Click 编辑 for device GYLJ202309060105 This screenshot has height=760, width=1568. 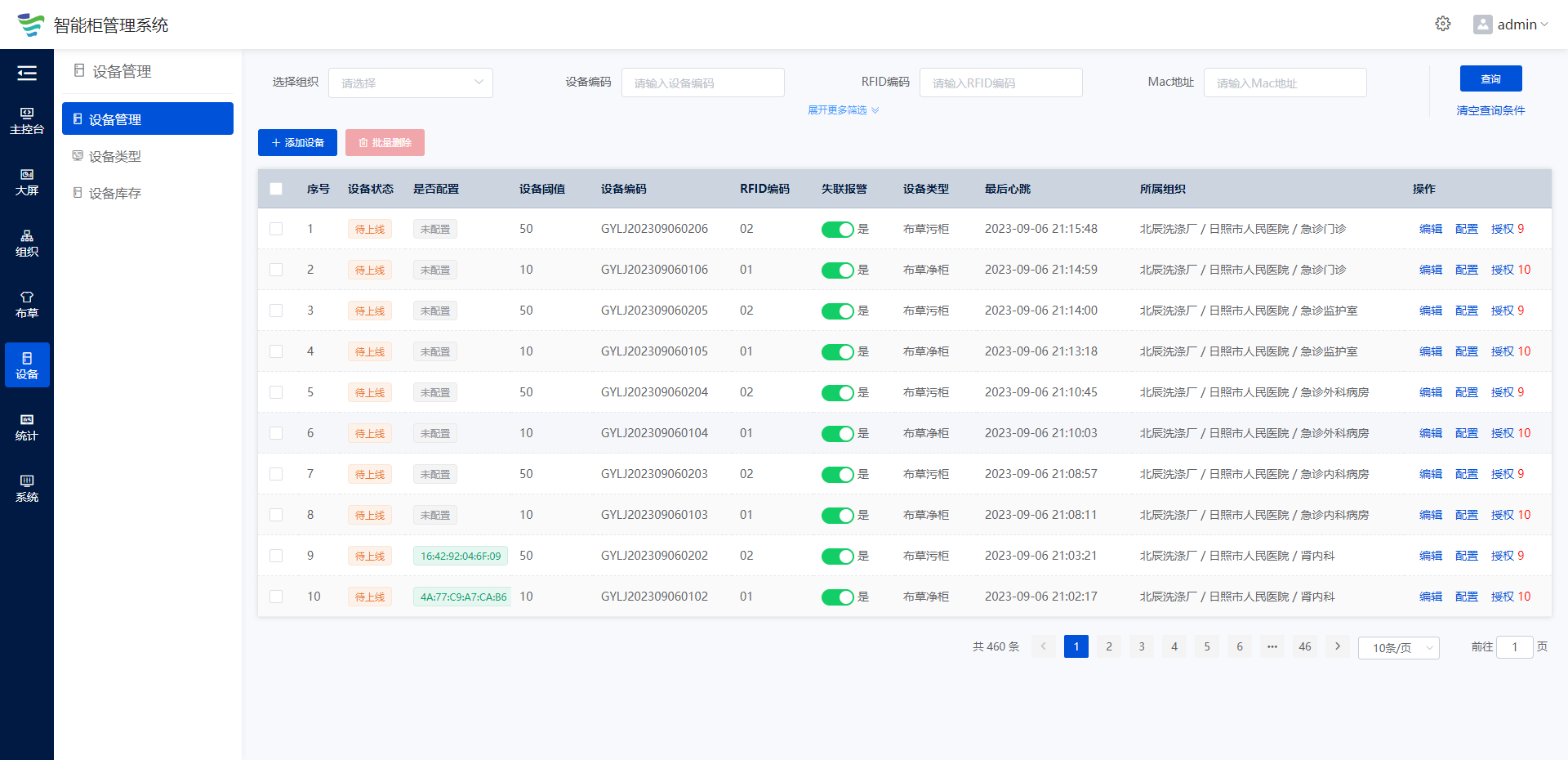(x=1431, y=351)
